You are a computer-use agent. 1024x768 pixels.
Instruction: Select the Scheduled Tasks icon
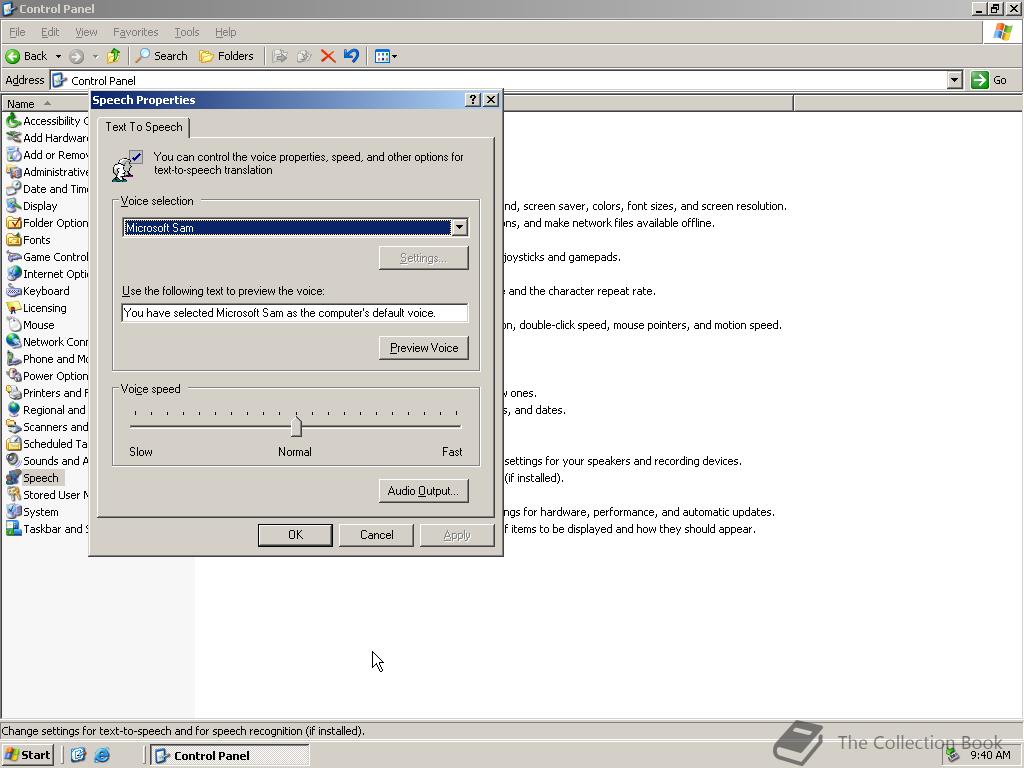point(13,443)
